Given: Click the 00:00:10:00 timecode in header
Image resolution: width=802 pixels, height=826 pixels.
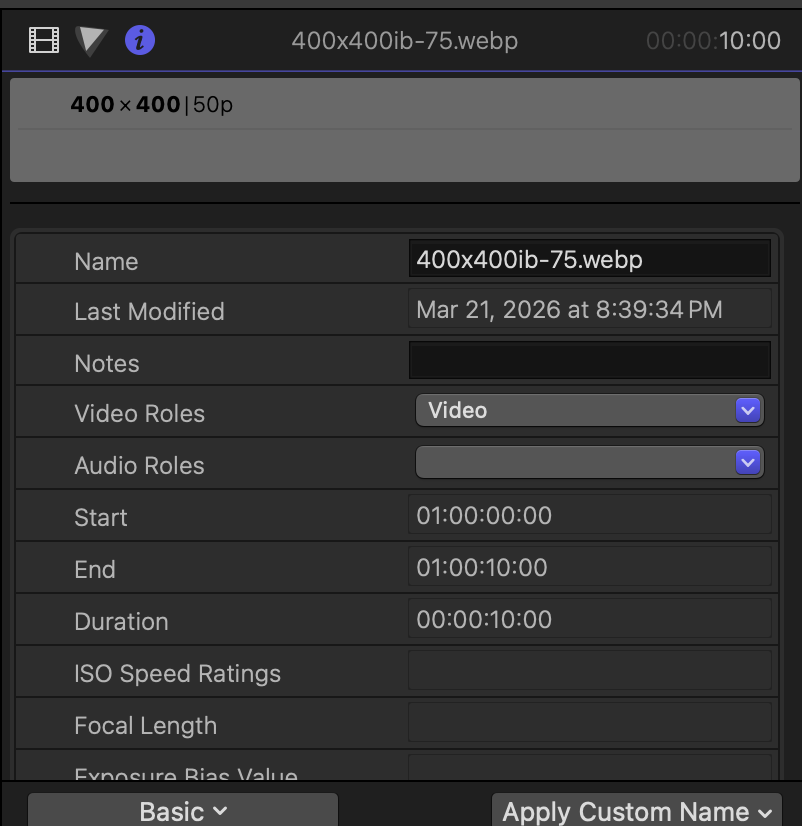Looking at the screenshot, I should [713, 41].
